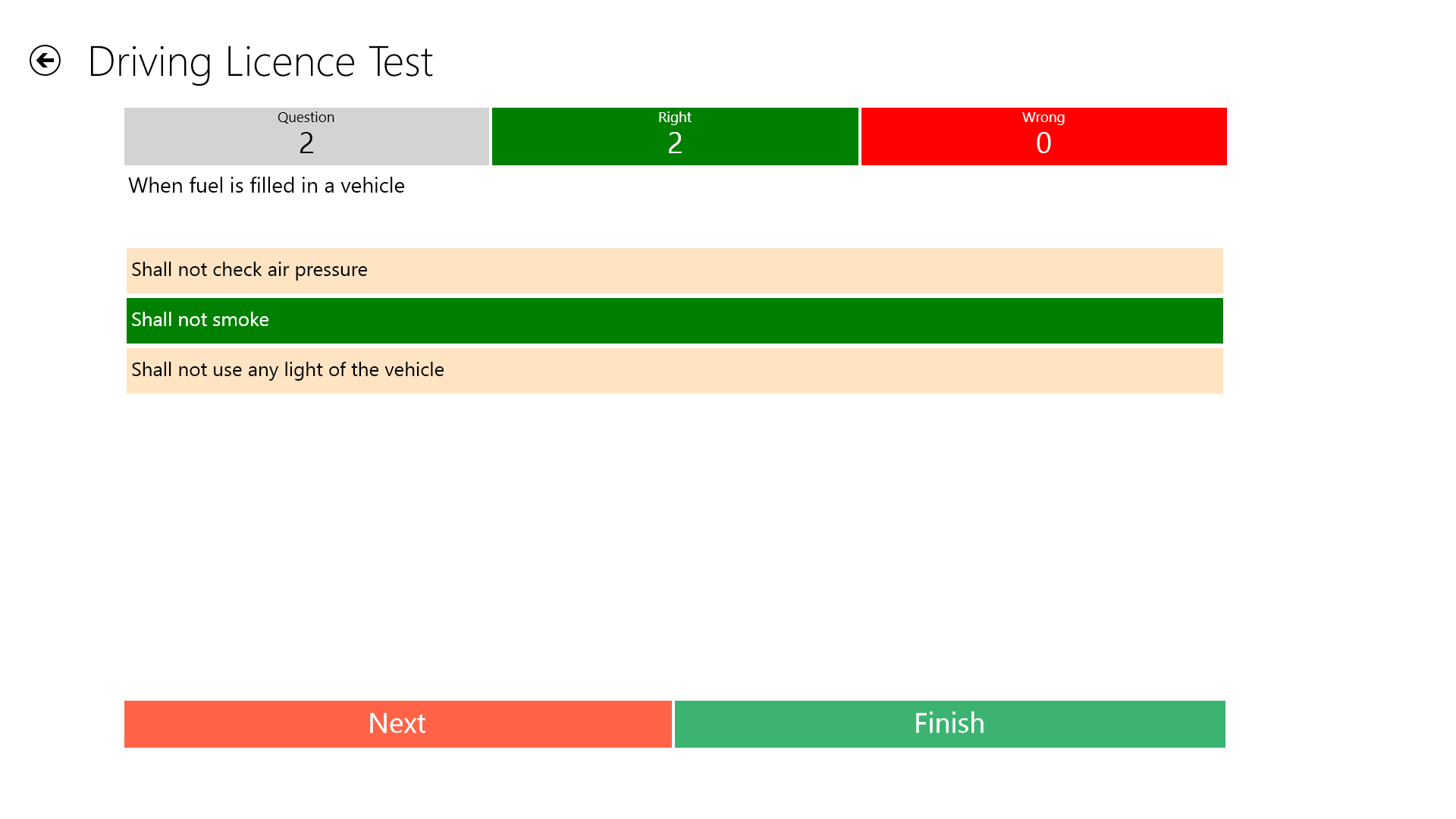
Task: Click the green Right score box
Action: (x=674, y=136)
